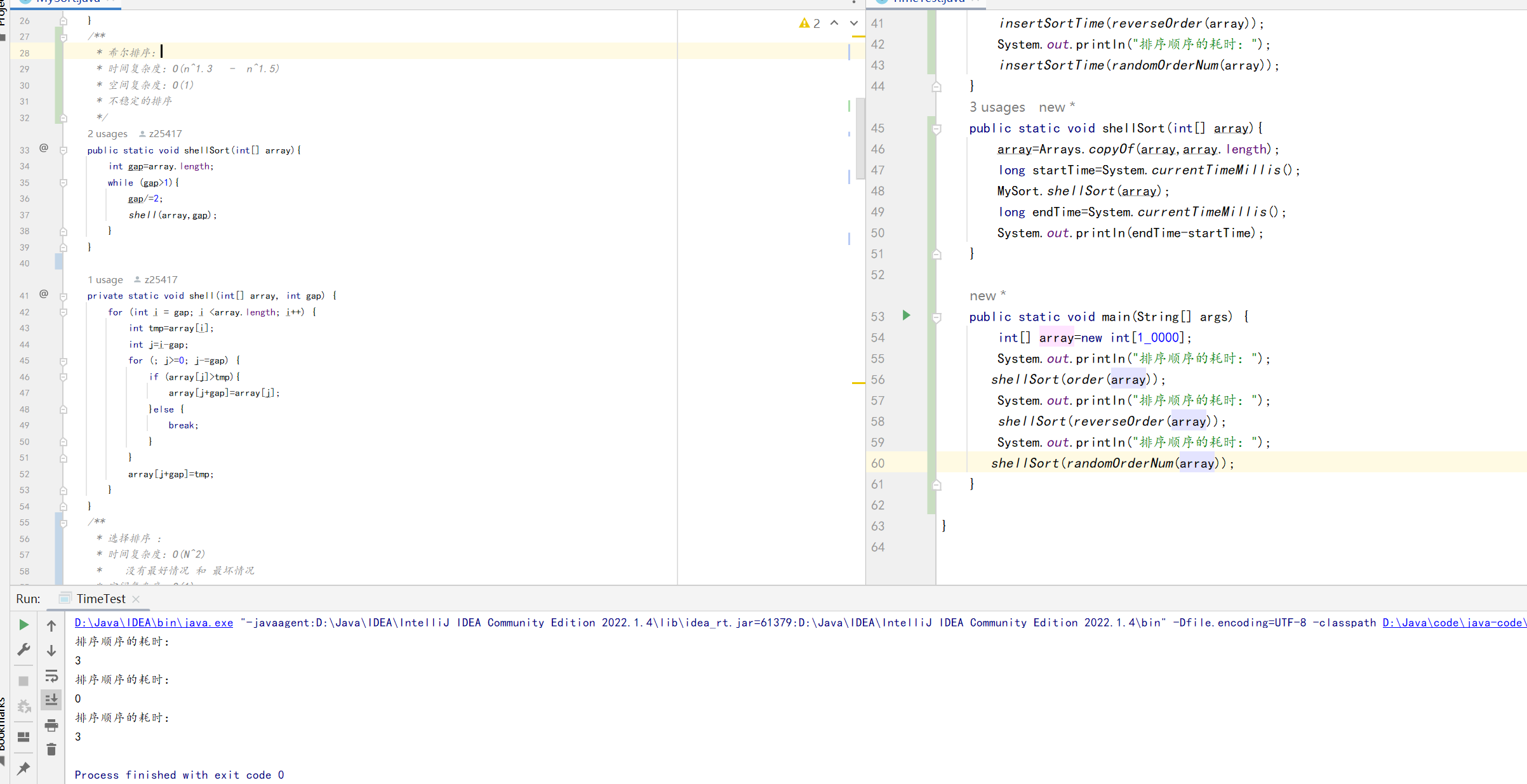Click the print console output icon
Viewport: 1527px width, 784px height.
click(51, 725)
